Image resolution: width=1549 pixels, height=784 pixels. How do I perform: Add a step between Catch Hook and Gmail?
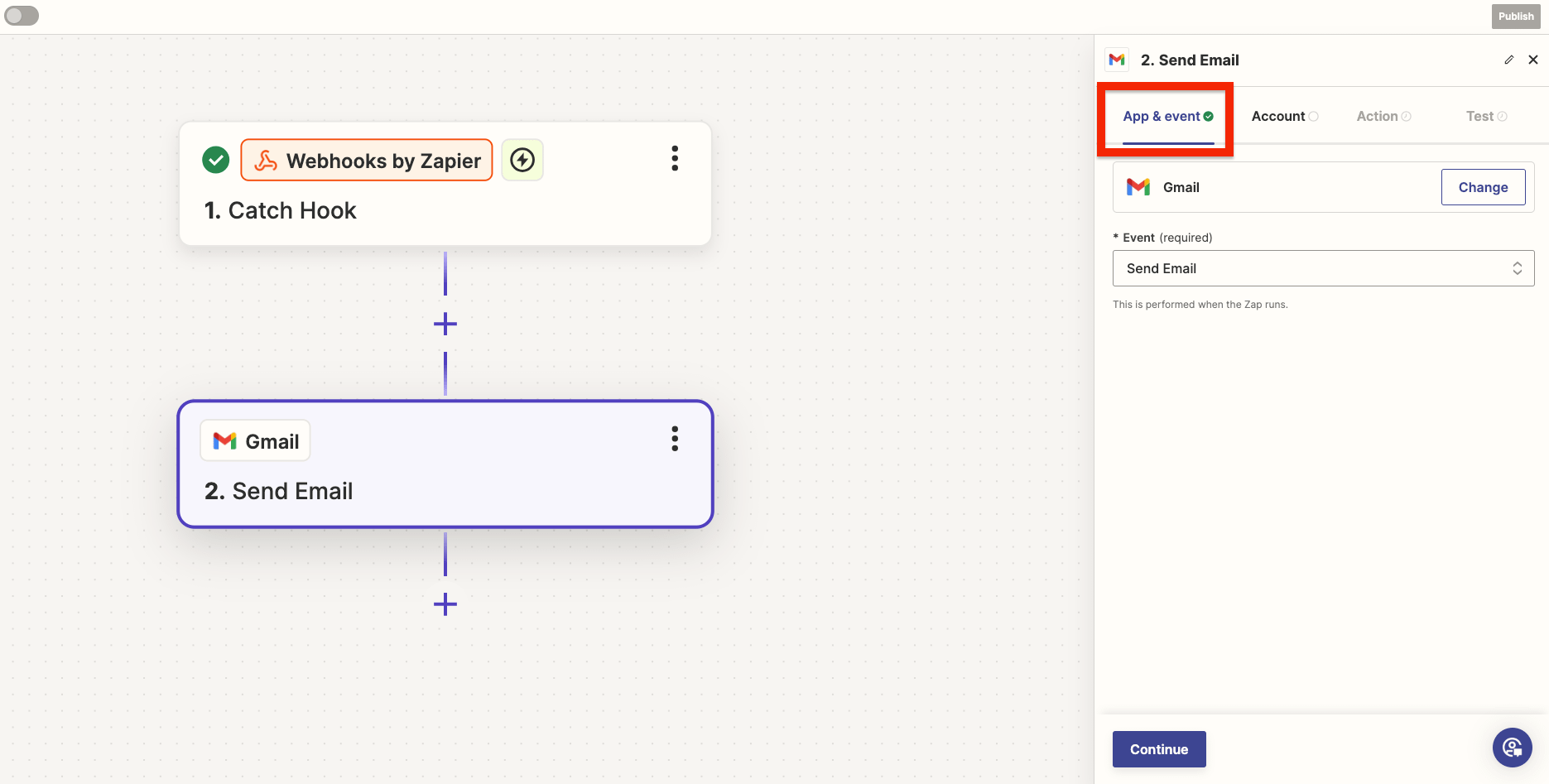coord(445,324)
